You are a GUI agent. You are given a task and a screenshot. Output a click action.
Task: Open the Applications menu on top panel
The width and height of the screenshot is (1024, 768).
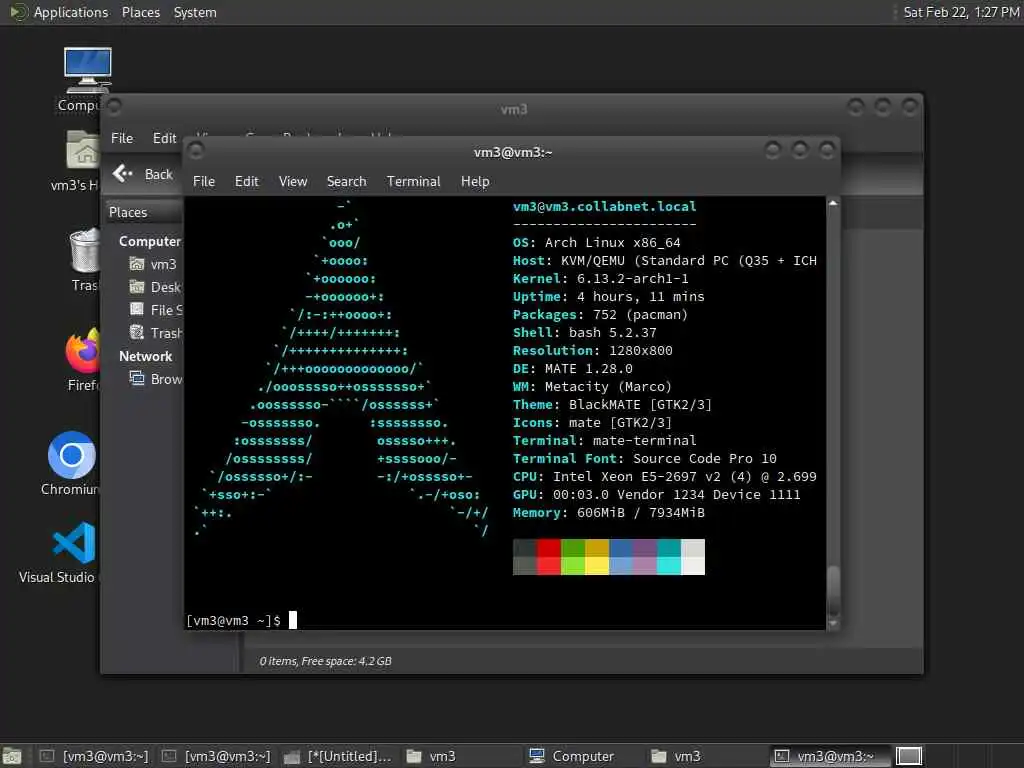pos(71,12)
